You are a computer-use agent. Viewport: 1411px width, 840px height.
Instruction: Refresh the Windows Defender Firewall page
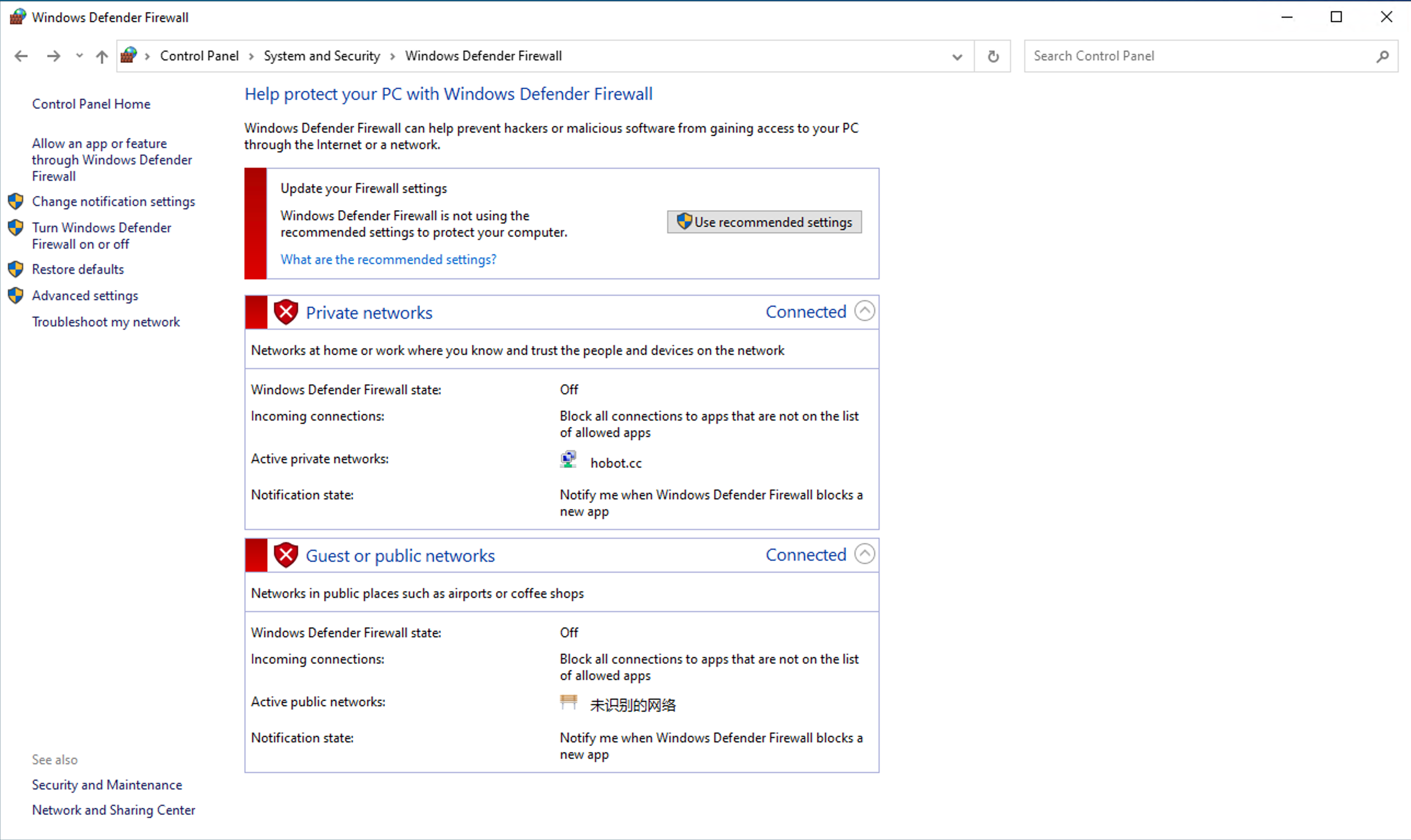pyautogui.click(x=993, y=56)
